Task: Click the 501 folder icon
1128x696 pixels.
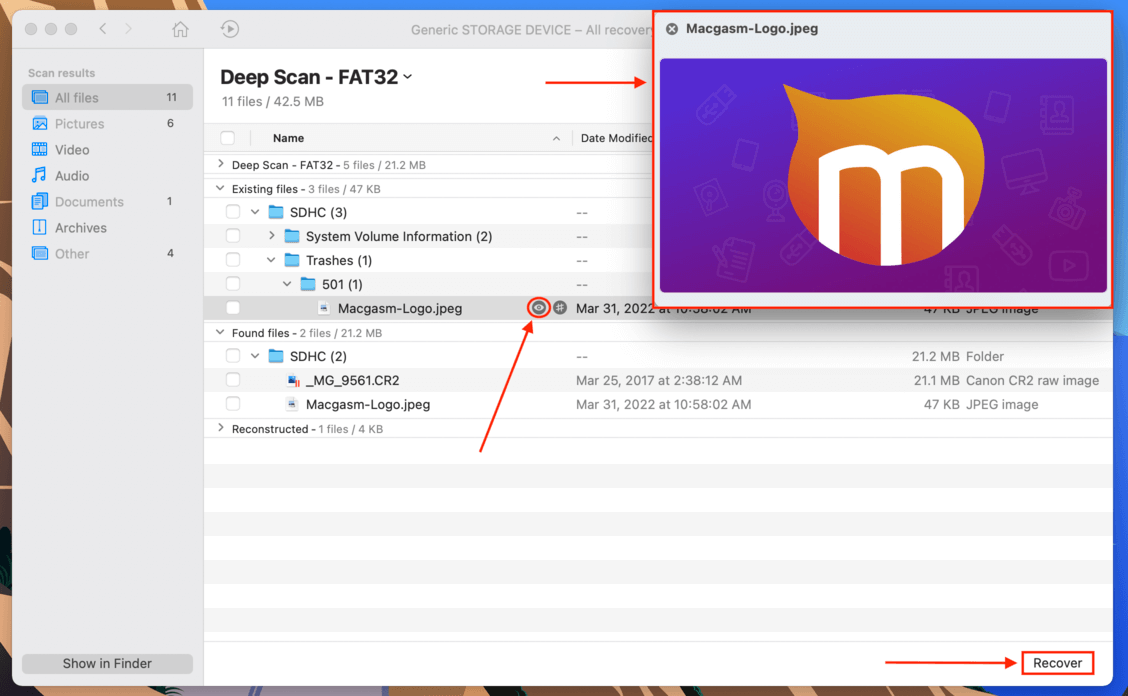Action: pos(308,284)
